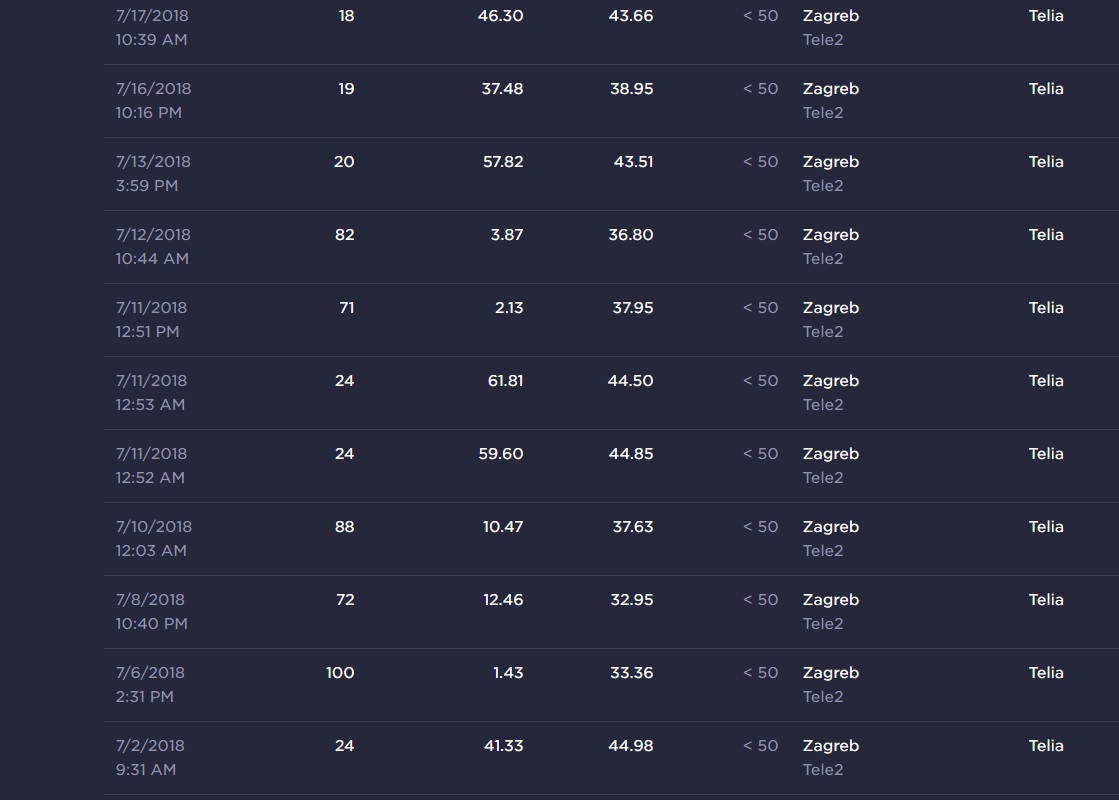Screen dimensions: 1119x800
Task: Click the ping value of 100
Action: pos(340,673)
